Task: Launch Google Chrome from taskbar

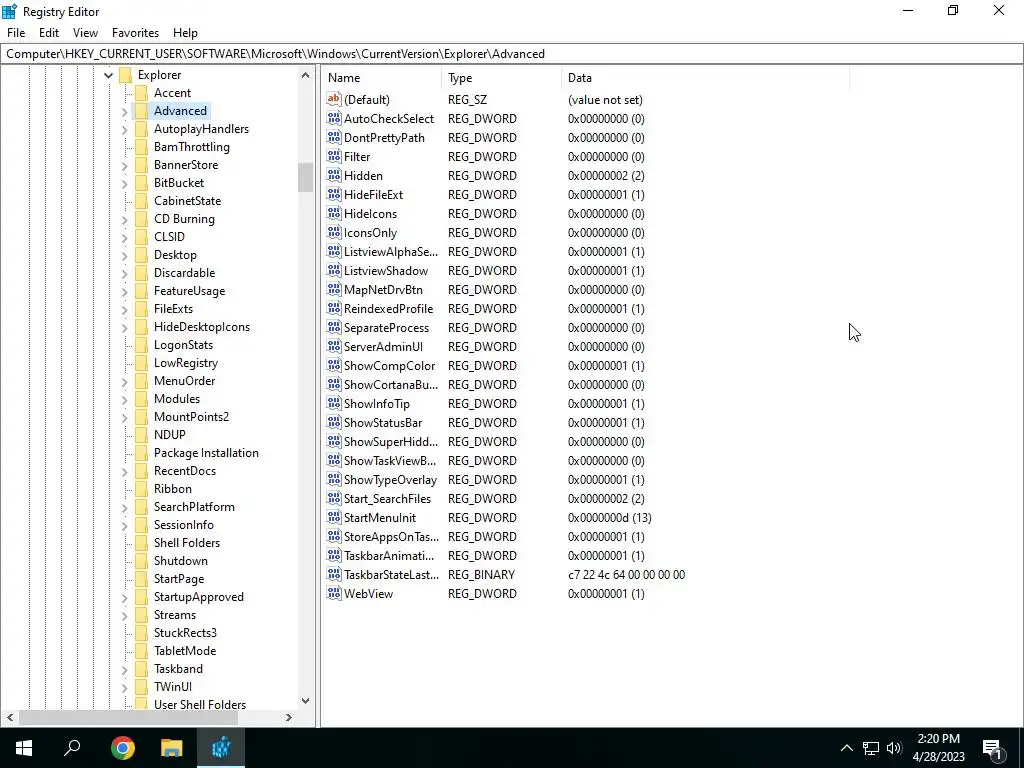Action: click(x=123, y=748)
